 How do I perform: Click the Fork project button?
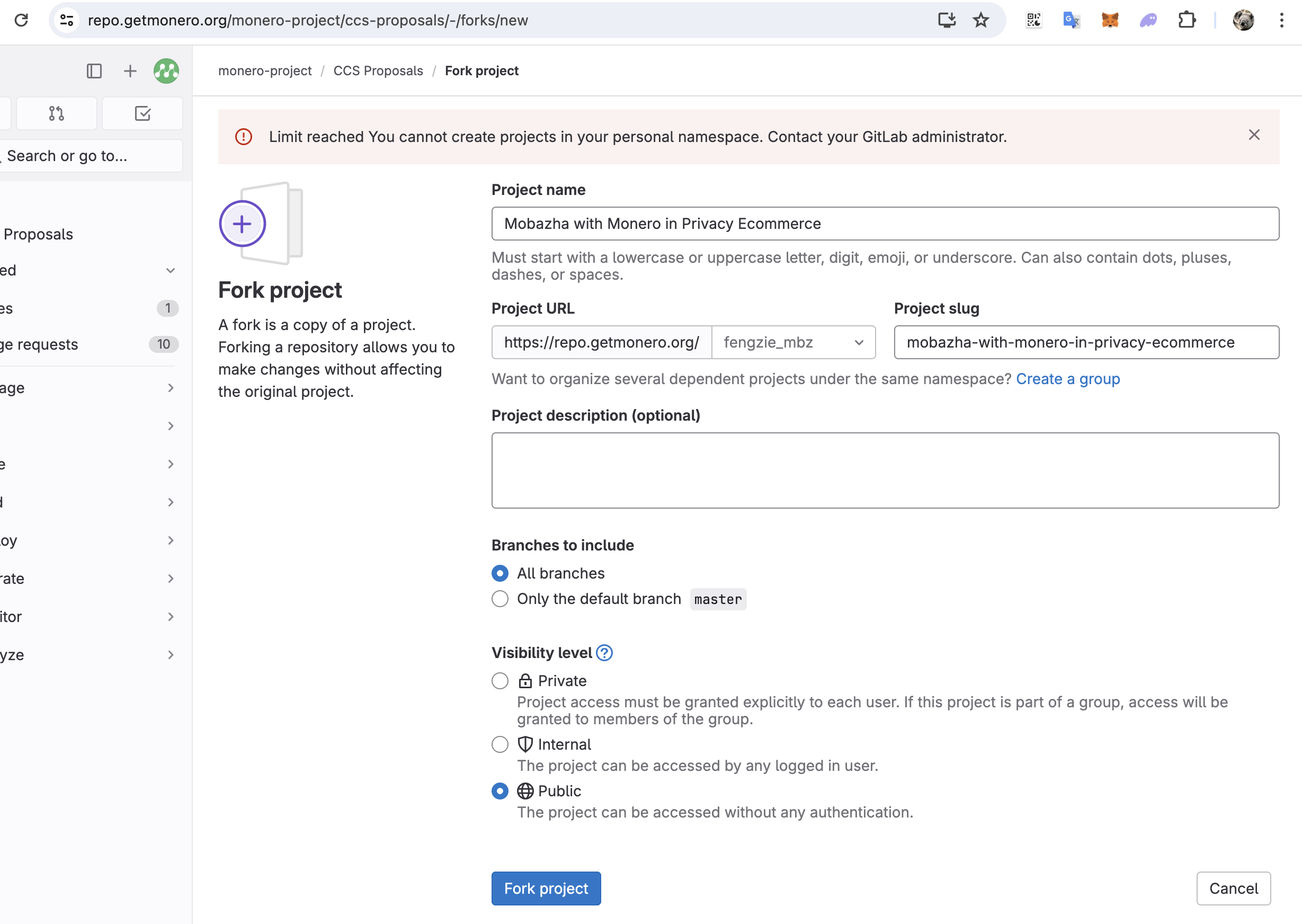546,888
